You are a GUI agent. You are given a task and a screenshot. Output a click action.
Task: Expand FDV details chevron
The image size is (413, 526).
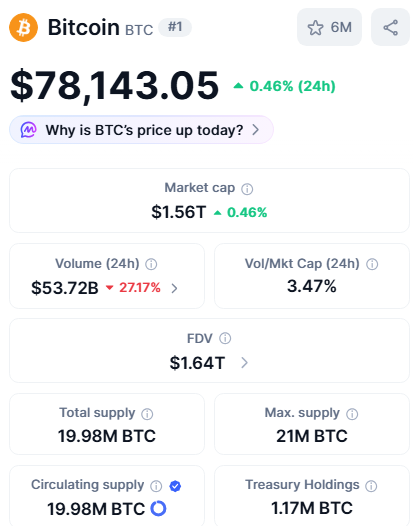tap(245, 363)
